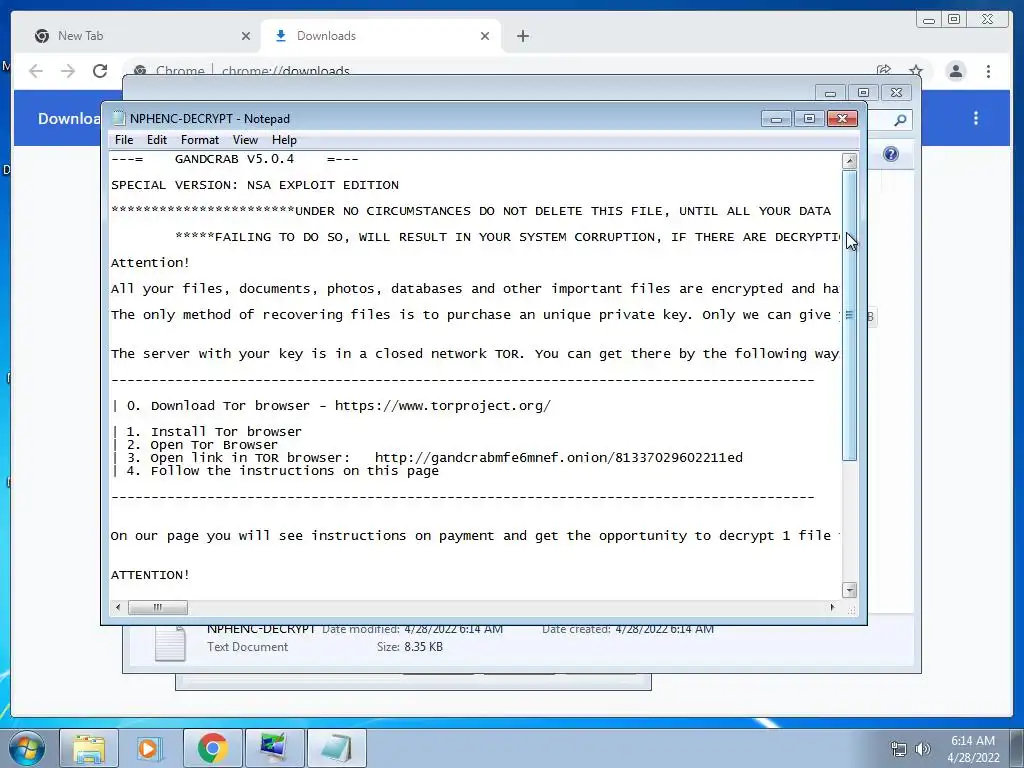Close the NPHENC-DECRYPT Notepad window

tap(842, 118)
